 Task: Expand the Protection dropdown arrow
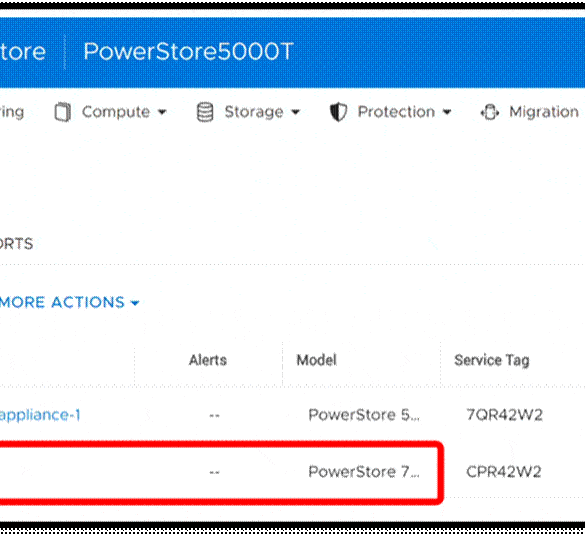click(447, 112)
